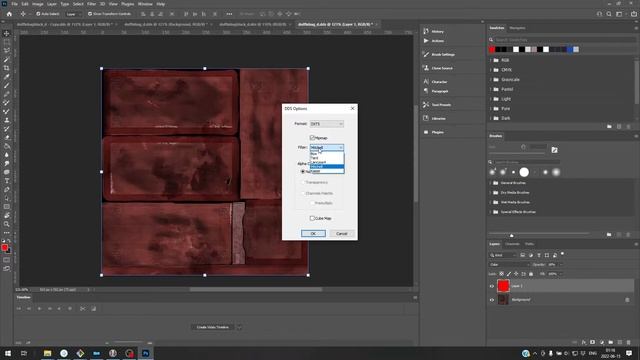Viewport: 640px width, 360px height.
Task: Click the search icon in the top bar
Action: (609, 14)
